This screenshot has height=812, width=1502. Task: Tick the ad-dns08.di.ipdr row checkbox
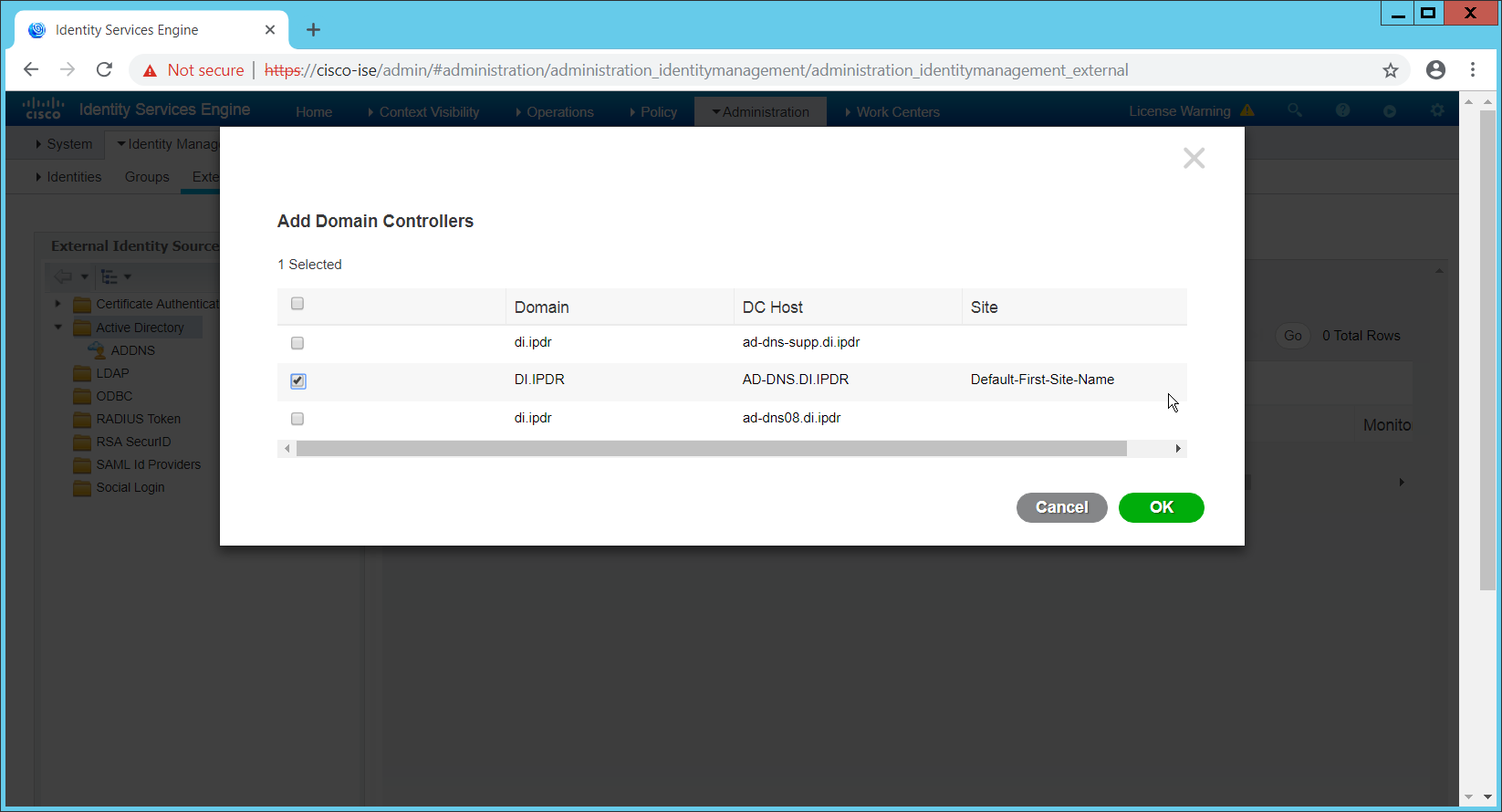297,419
